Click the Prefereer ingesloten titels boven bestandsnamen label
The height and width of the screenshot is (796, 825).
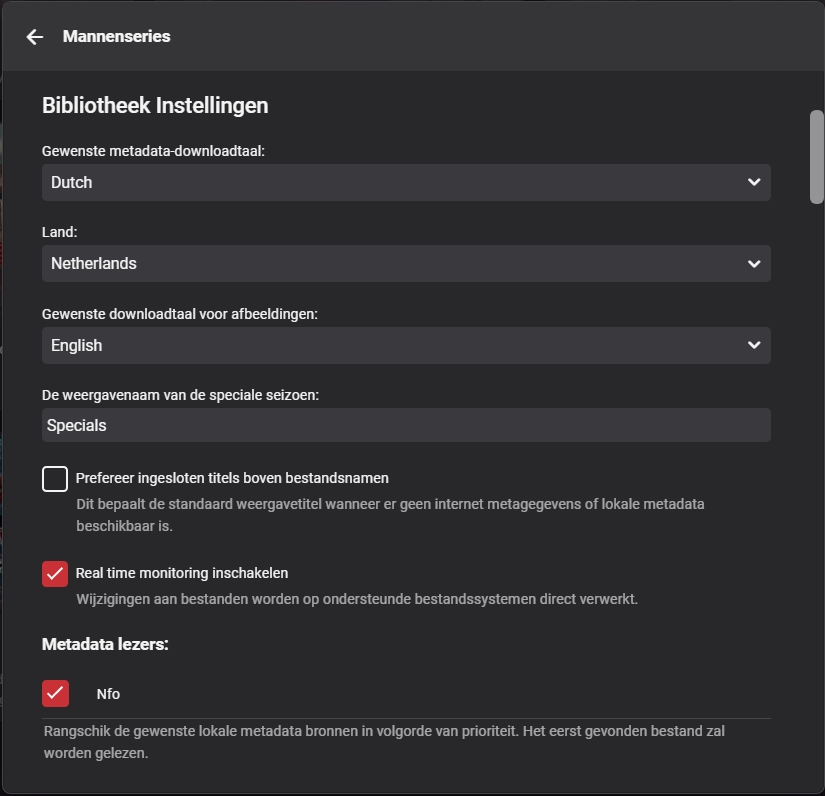coord(232,478)
